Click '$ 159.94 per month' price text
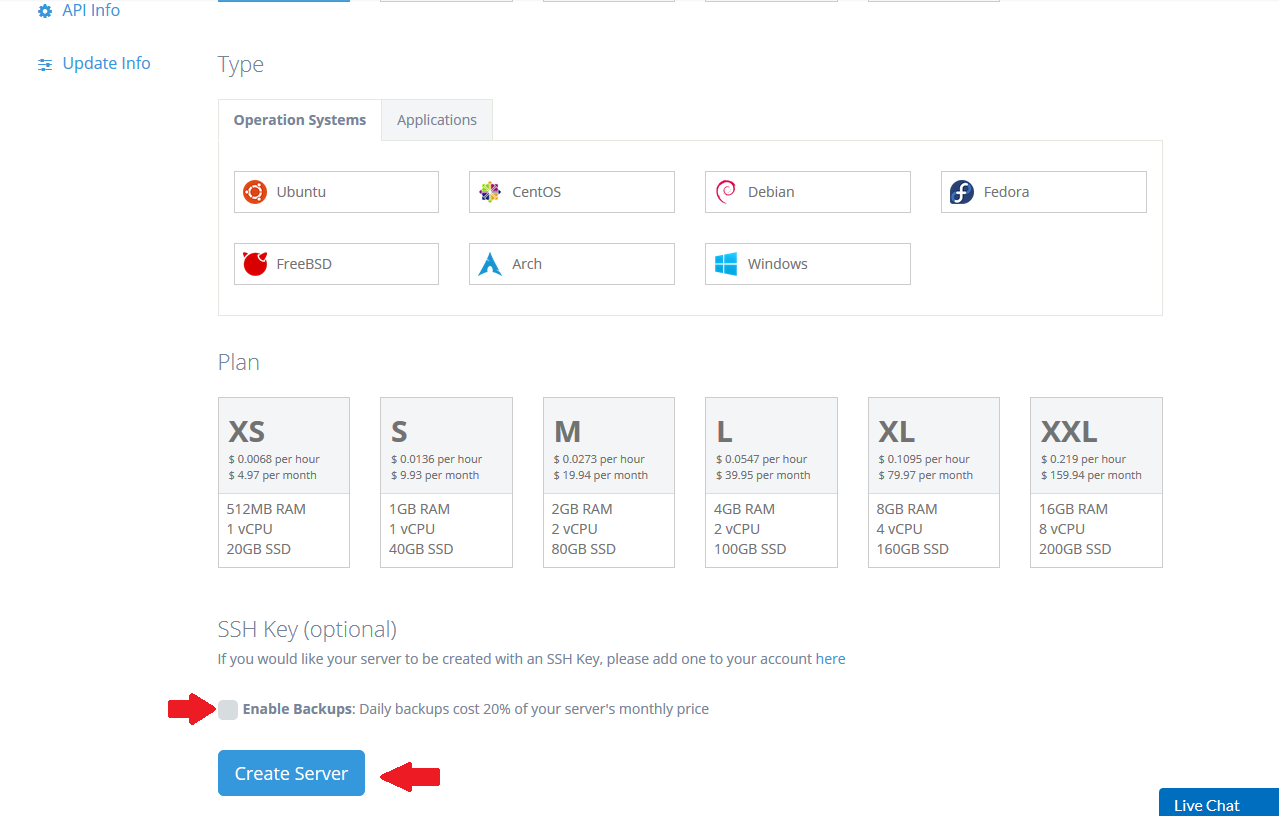1279x816 pixels. [1091, 475]
